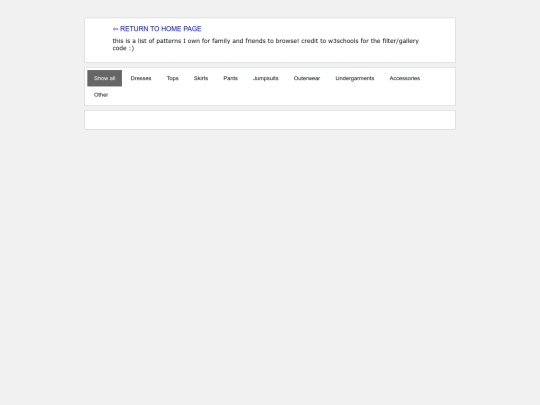This screenshot has width=540, height=405.
Task: Select the Other category button
Action: pos(101,95)
